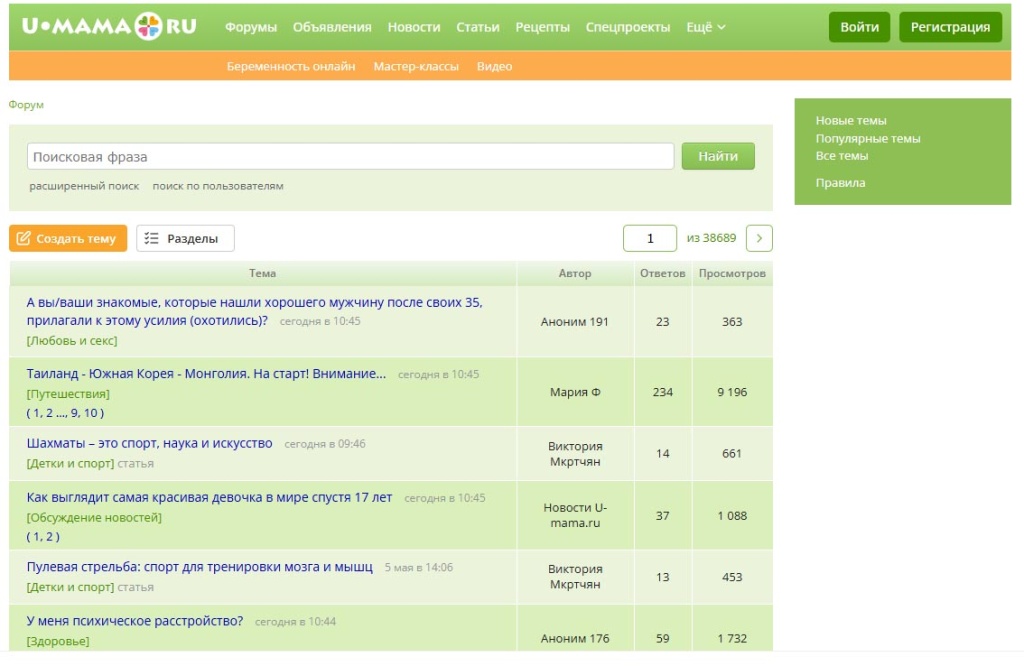
Task: Open the Форумы menu item
Action: pyautogui.click(x=251, y=27)
